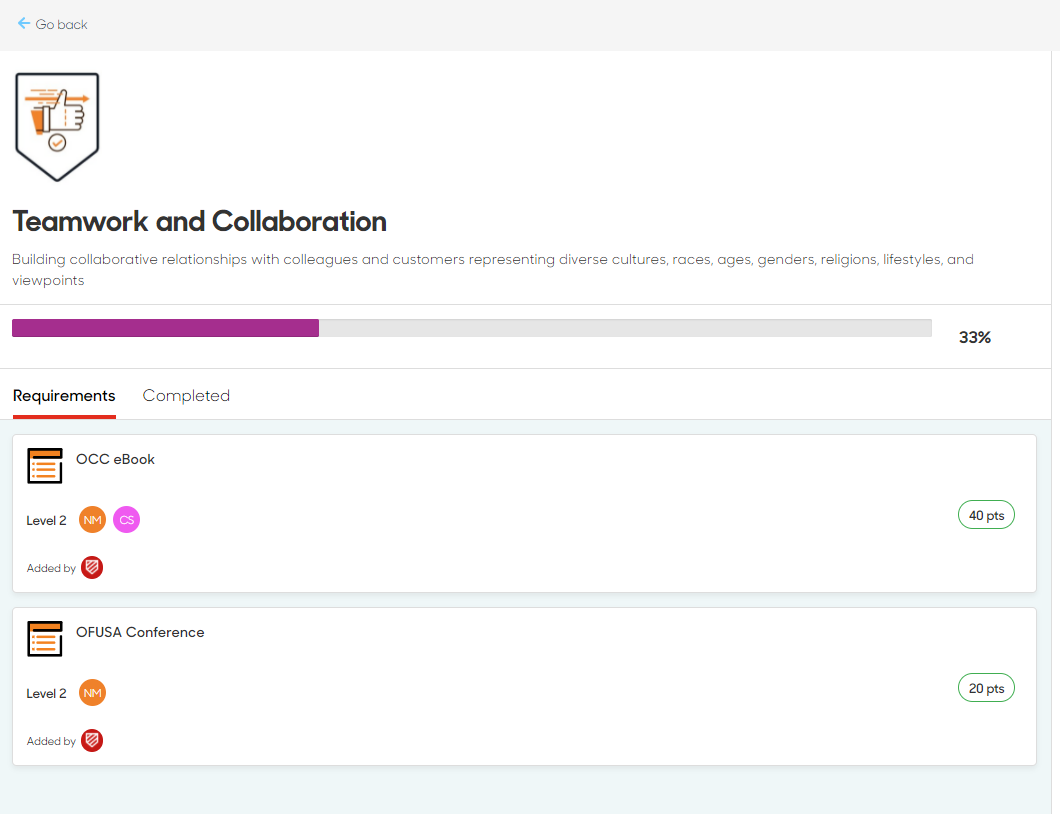The height and width of the screenshot is (814, 1060).
Task: Click the purple progress bar
Action: tap(166, 328)
